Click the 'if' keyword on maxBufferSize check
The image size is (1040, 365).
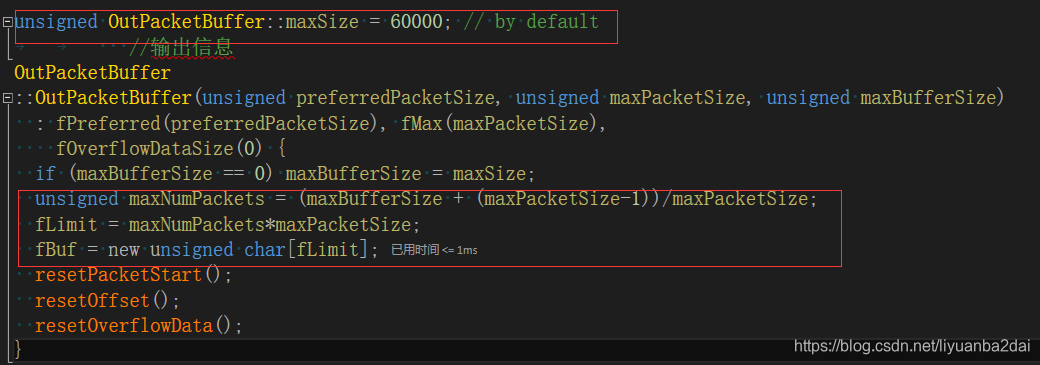tap(46, 174)
